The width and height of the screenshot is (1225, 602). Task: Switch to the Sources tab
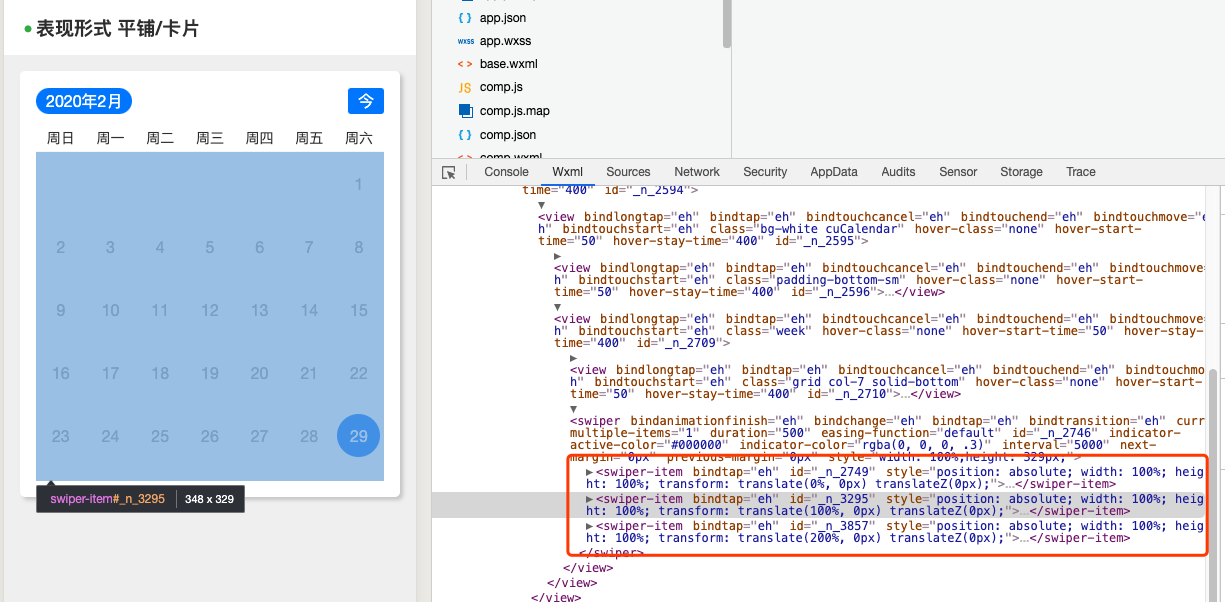pyautogui.click(x=628, y=172)
